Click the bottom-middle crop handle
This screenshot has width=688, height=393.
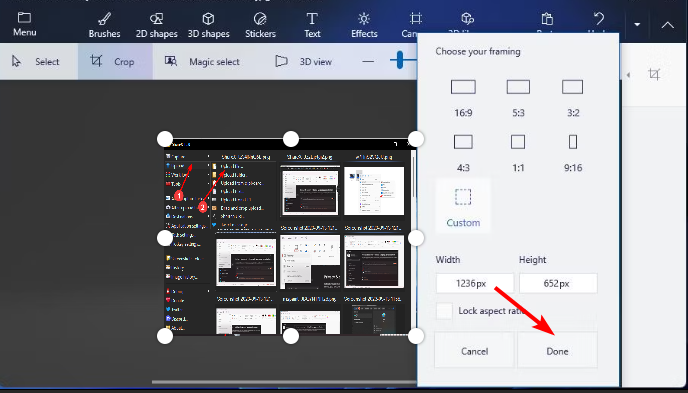290,336
